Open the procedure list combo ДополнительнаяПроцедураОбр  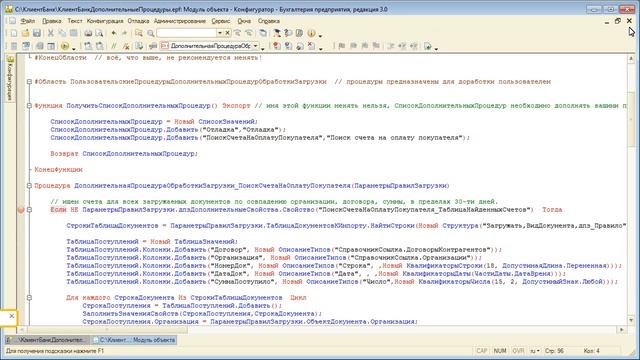[210, 46]
